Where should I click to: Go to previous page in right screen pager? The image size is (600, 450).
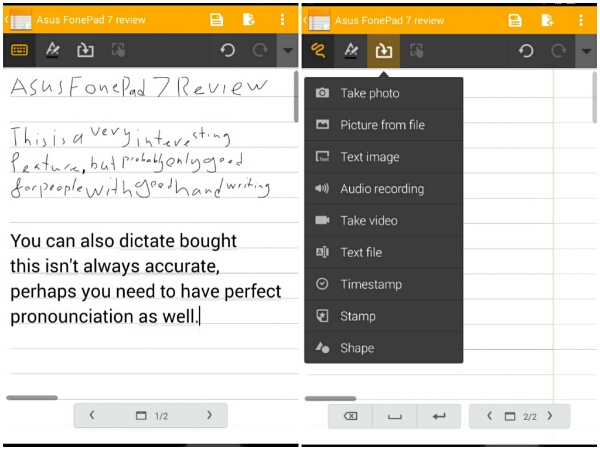489,416
